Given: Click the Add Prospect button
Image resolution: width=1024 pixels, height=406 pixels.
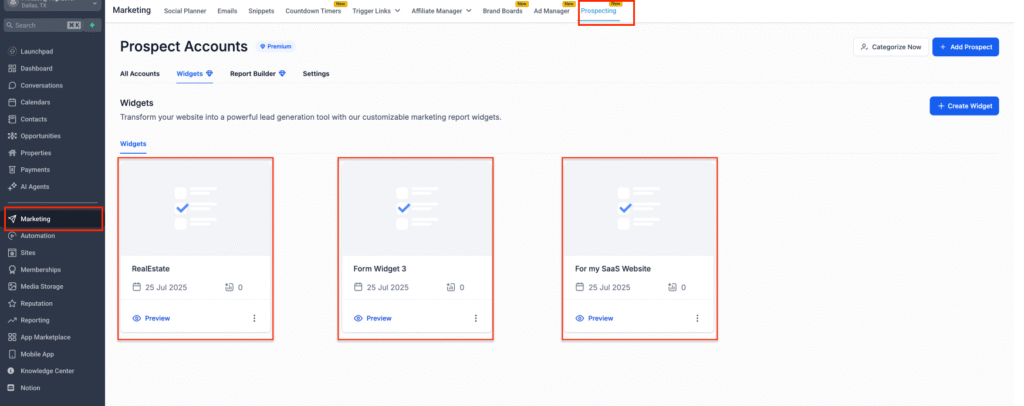Looking at the screenshot, I should (965, 47).
